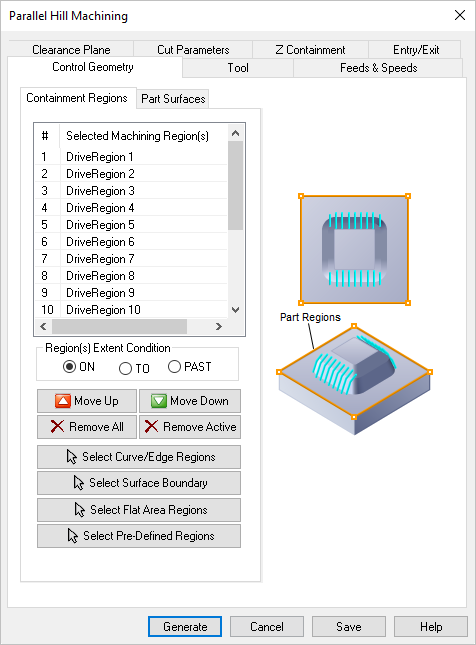Save the machining operation settings

(348, 626)
